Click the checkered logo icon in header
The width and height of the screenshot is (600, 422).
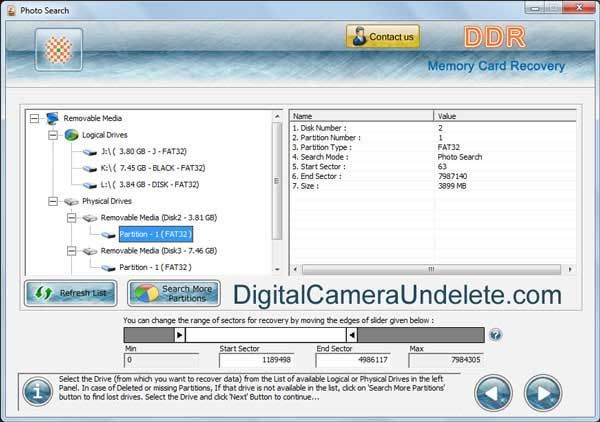click(59, 50)
